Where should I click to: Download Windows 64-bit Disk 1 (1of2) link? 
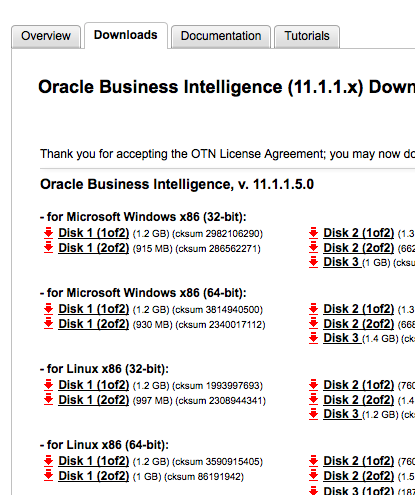pyautogui.click(x=94, y=309)
